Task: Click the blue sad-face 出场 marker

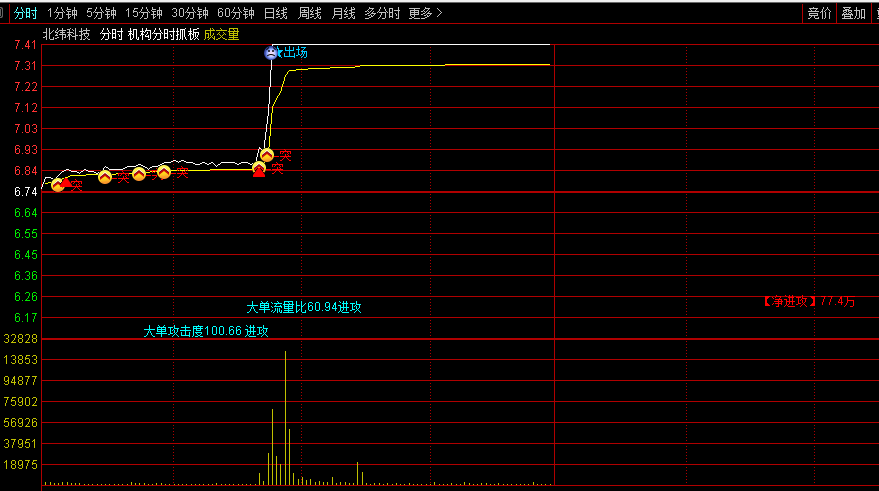Action: [x=271, y=53]
